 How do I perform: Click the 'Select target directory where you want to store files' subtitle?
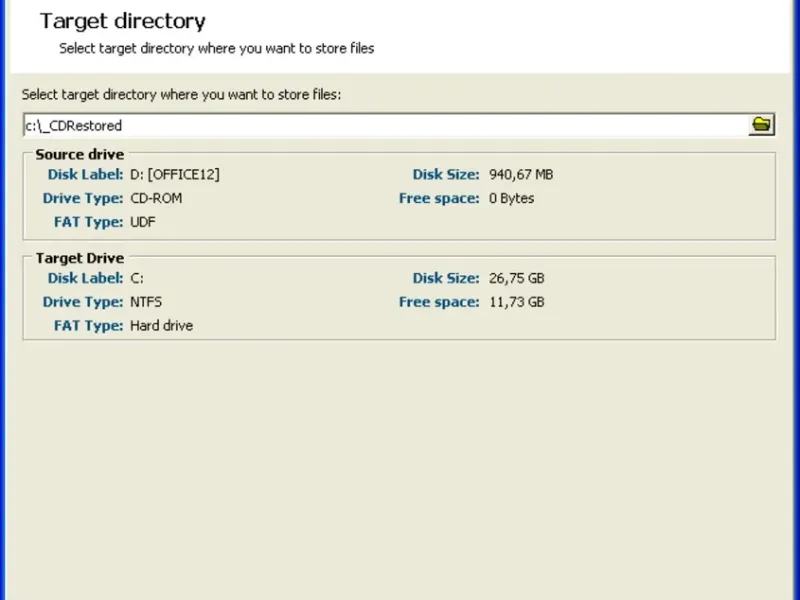pos(217,48)
